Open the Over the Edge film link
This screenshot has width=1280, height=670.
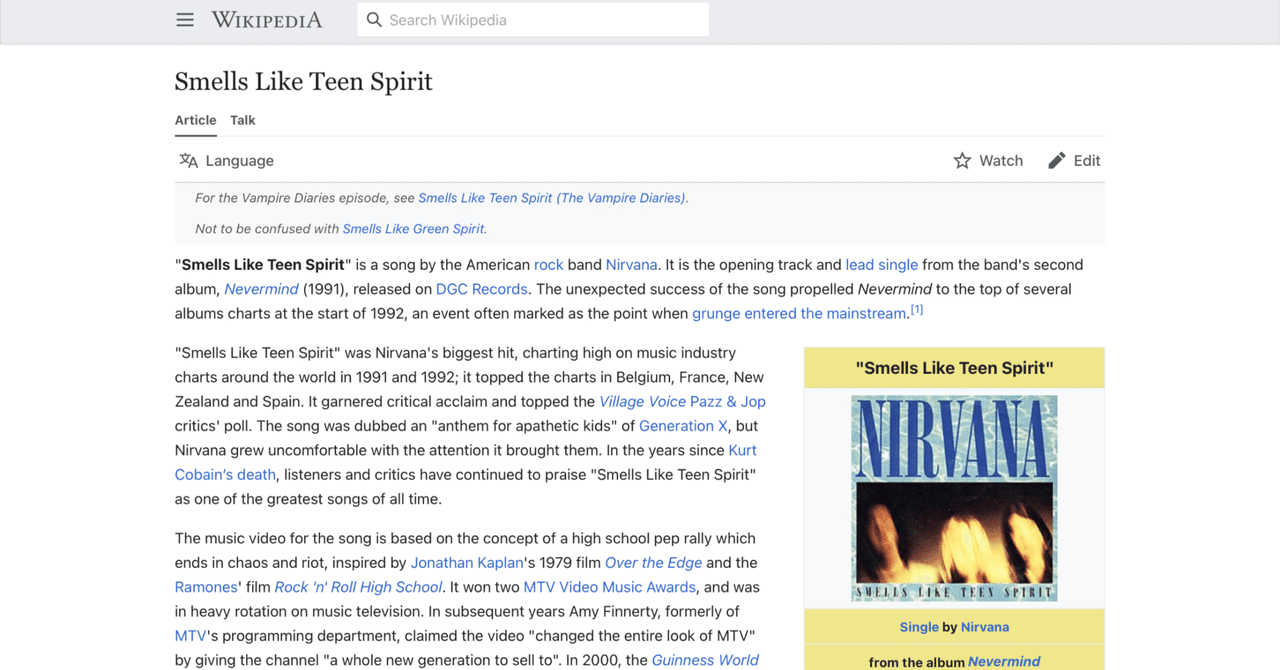point(653,563)
